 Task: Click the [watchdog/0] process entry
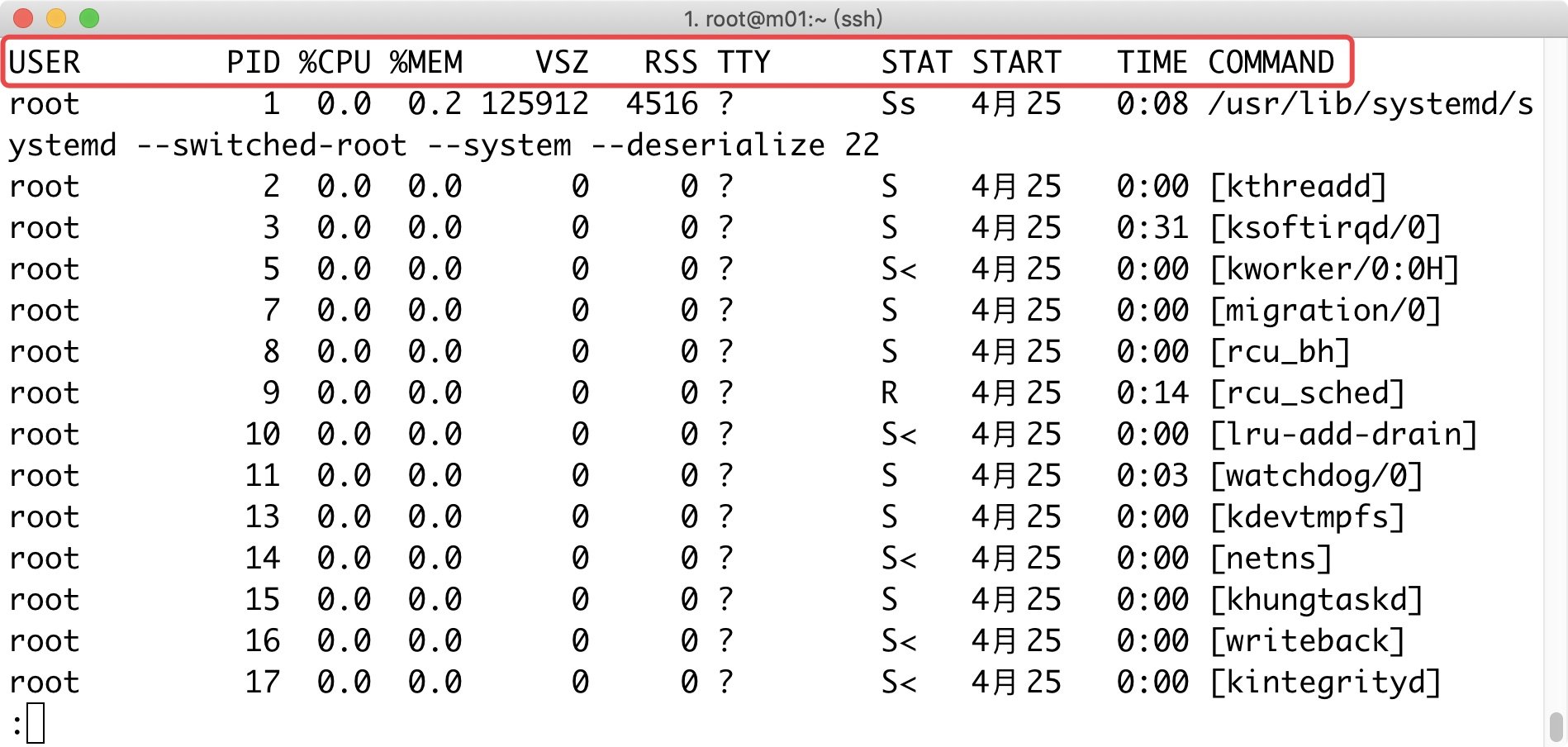click(1317, 476)
